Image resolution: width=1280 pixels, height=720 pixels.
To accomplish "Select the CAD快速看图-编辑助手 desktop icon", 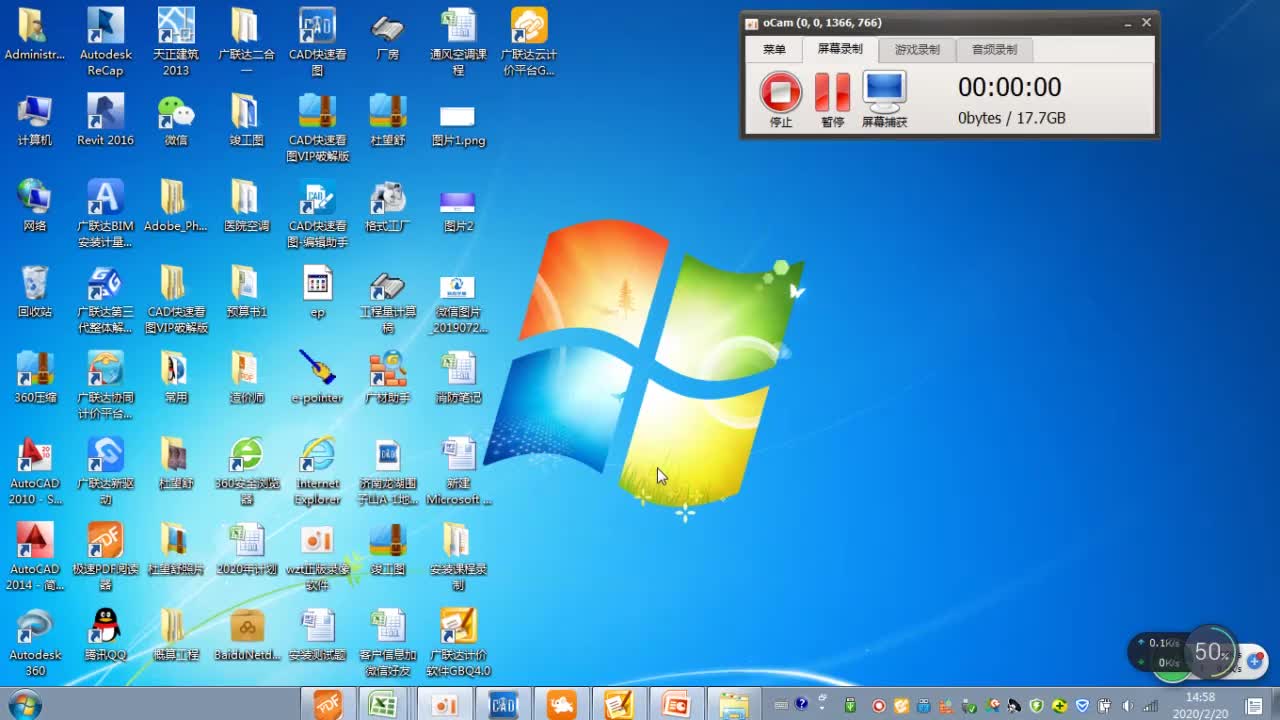I will (x=317, y=214).
